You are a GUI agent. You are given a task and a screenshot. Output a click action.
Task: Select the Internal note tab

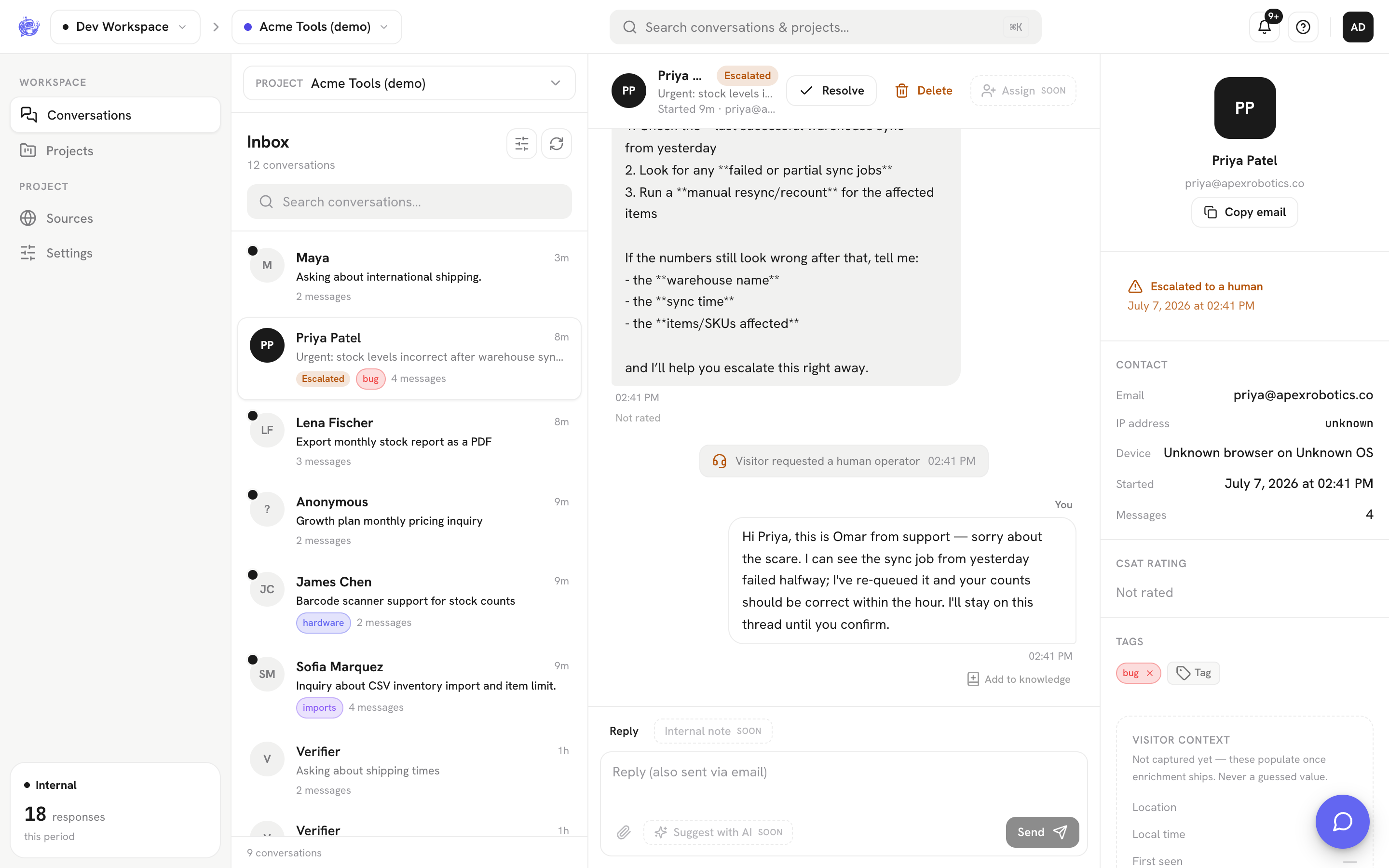click(x=713, y=731)
